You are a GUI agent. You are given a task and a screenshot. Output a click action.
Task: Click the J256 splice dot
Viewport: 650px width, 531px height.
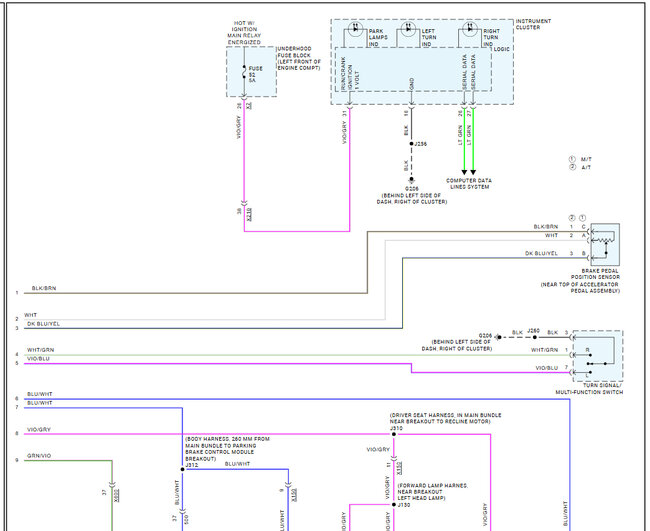[x=411, y=144]
